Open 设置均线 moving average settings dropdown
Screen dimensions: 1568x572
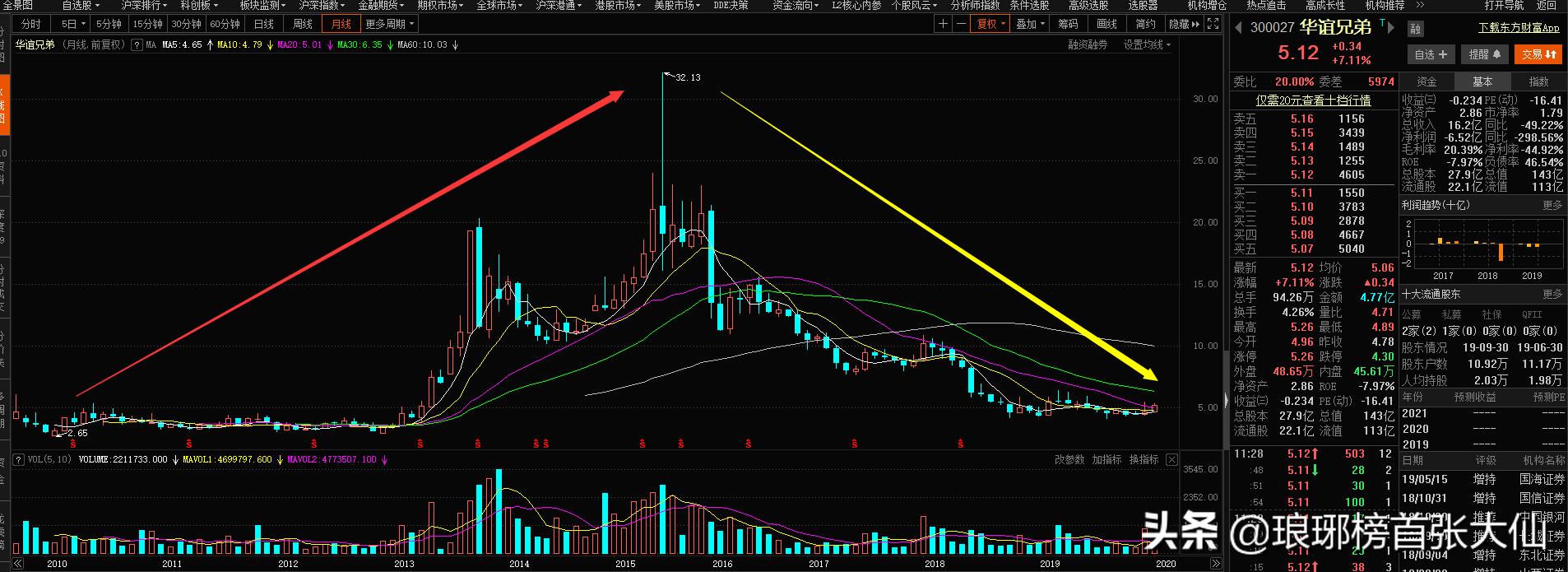(x=1146, y=44)
